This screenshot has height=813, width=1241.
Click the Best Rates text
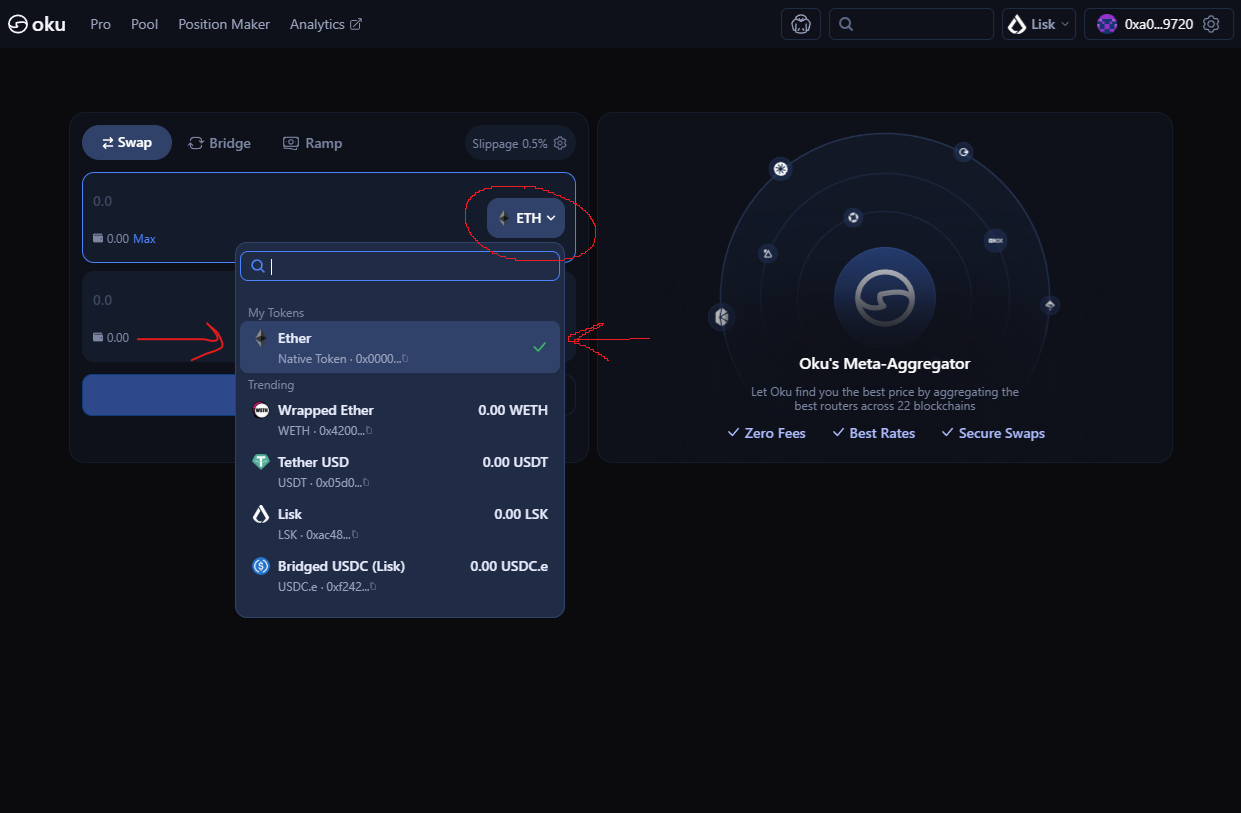882,433
